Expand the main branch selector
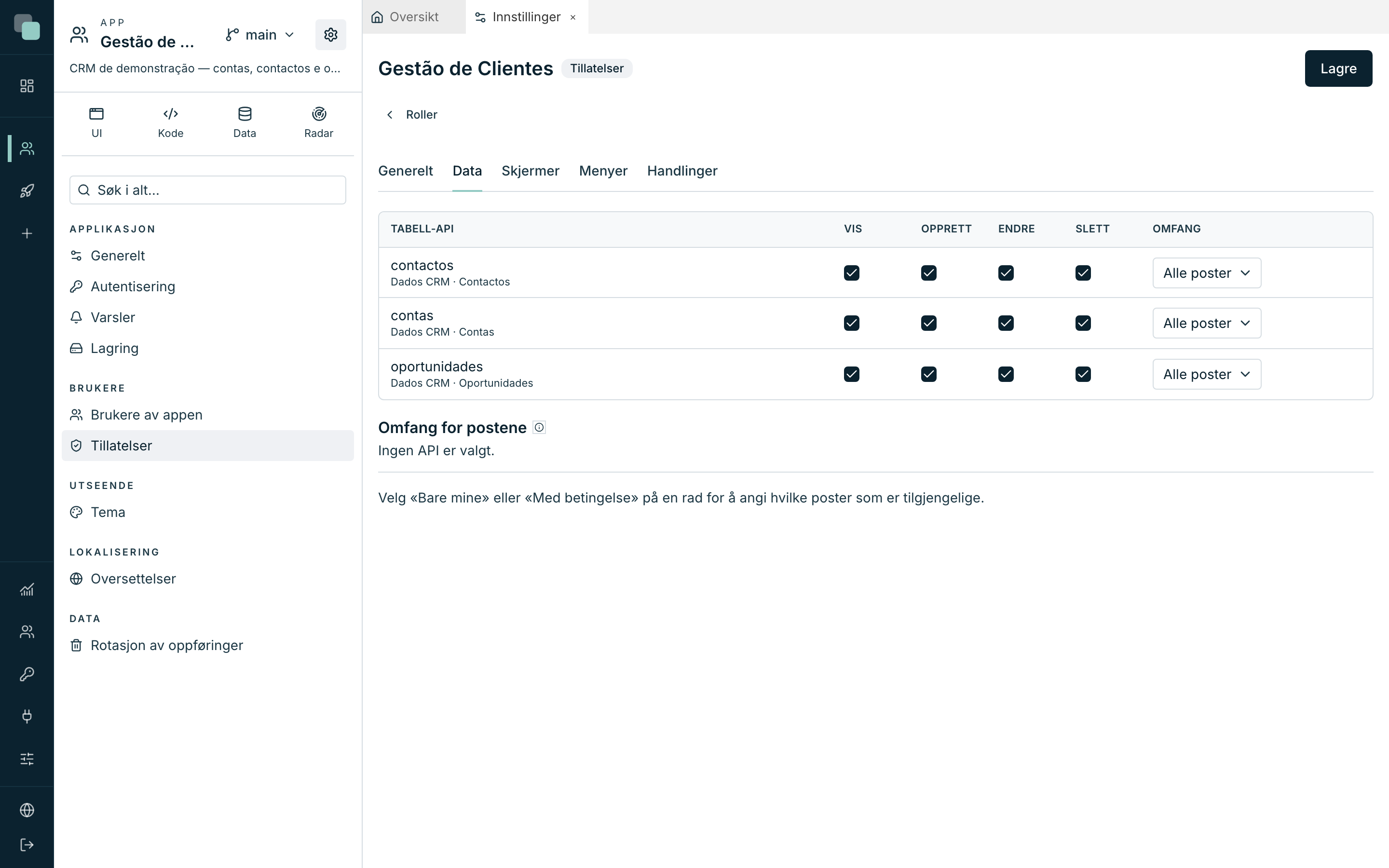Screen dimensions: 1389x868 coord(260,35)
